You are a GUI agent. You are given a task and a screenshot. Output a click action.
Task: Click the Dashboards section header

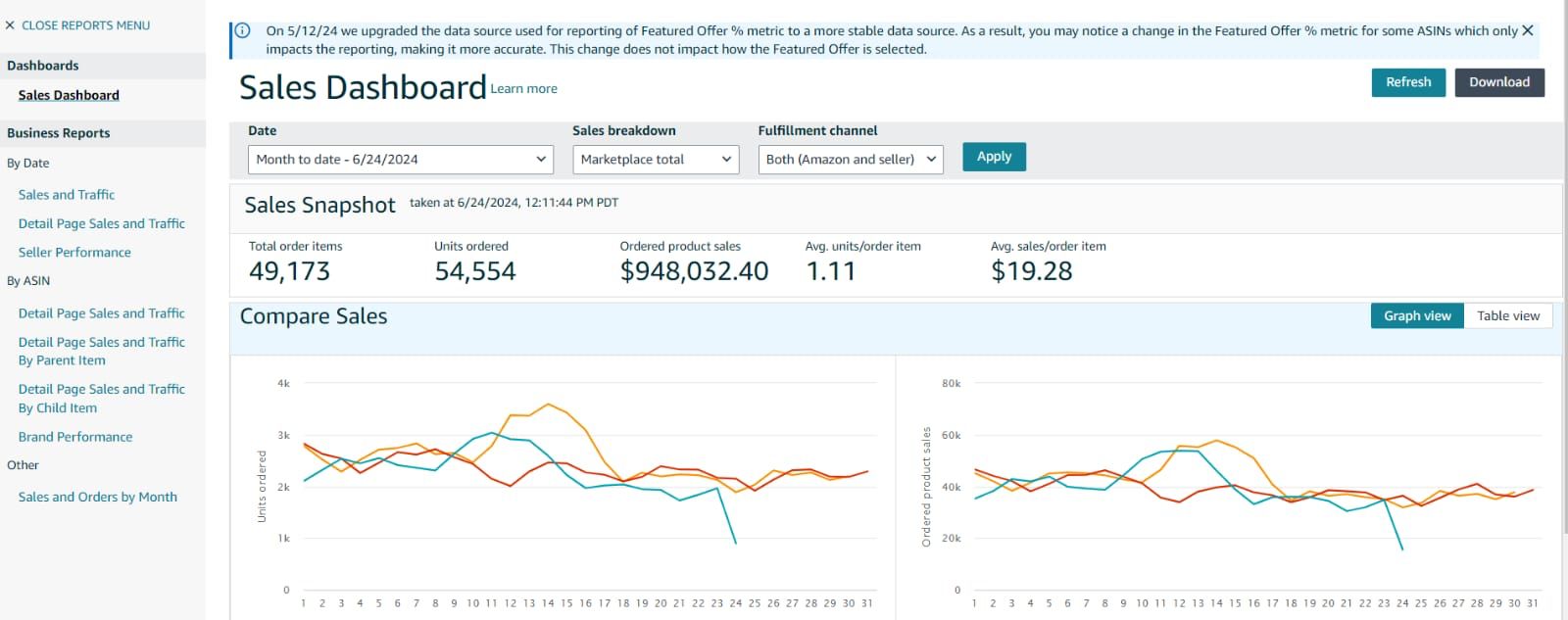(x=43, y=66)
